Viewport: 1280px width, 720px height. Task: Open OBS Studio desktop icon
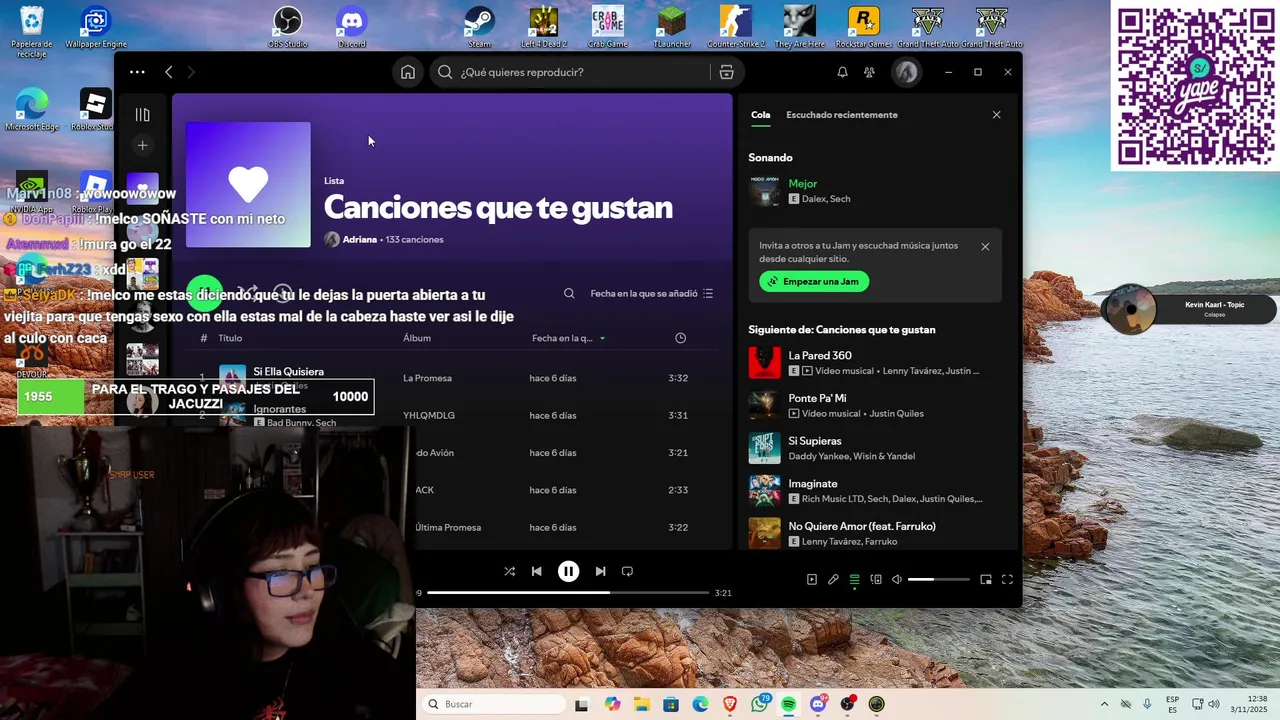[288, 27]
